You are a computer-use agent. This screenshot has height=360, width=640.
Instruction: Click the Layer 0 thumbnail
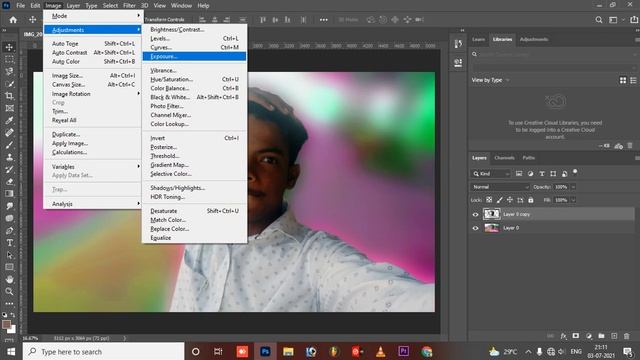pos(491,228)
